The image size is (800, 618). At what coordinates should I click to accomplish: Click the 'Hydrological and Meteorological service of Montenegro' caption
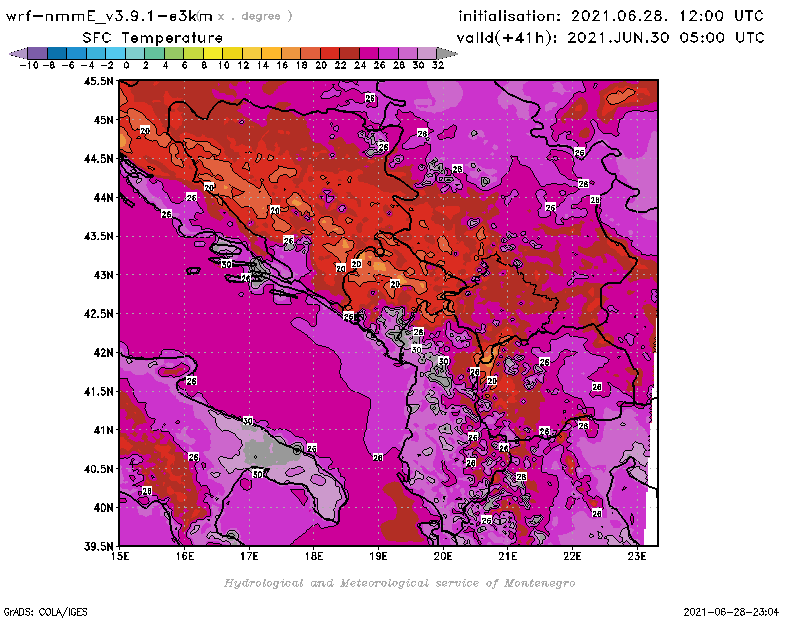399,583
